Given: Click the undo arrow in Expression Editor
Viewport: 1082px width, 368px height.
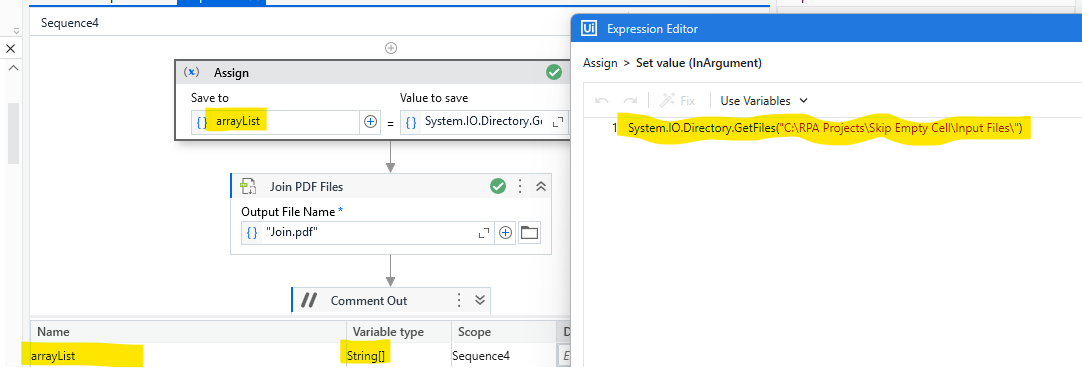Looking at the screenshot, I should (x=602, y=101).
